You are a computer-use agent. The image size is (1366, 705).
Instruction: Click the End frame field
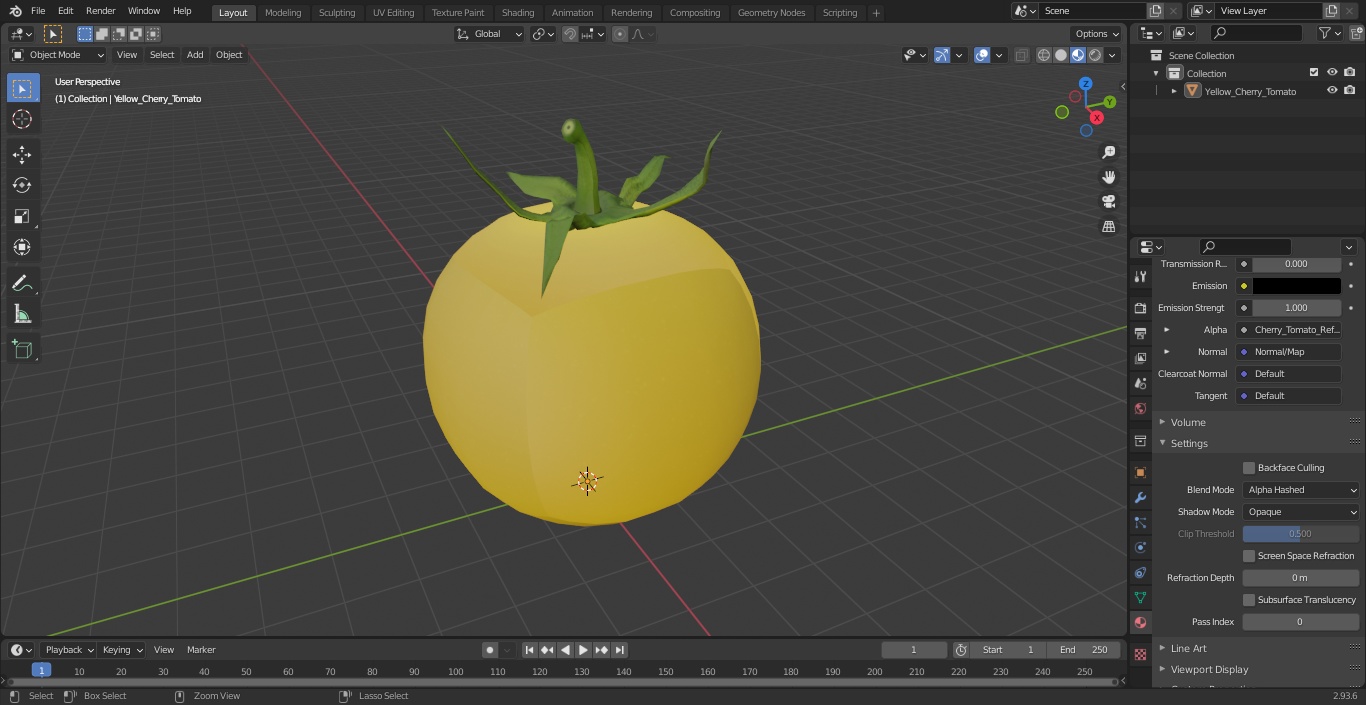click(x=1084, y=650)
